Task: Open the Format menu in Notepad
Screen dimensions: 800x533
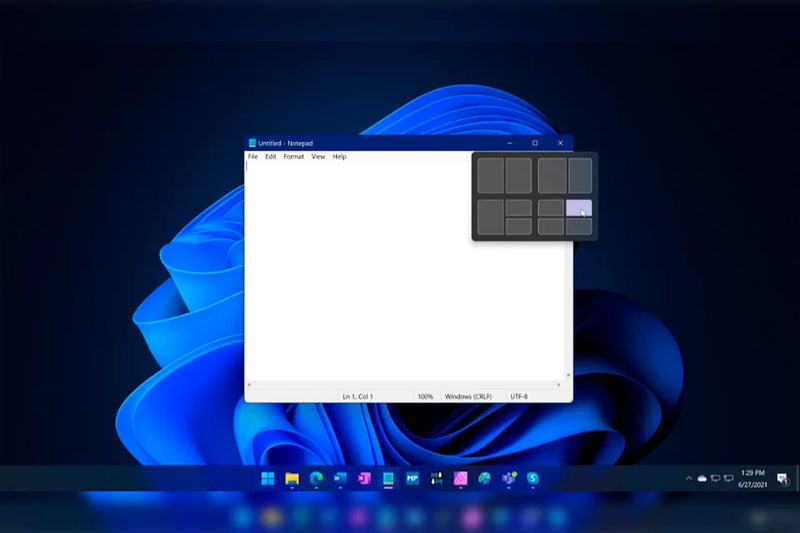Action: point(294,157)
